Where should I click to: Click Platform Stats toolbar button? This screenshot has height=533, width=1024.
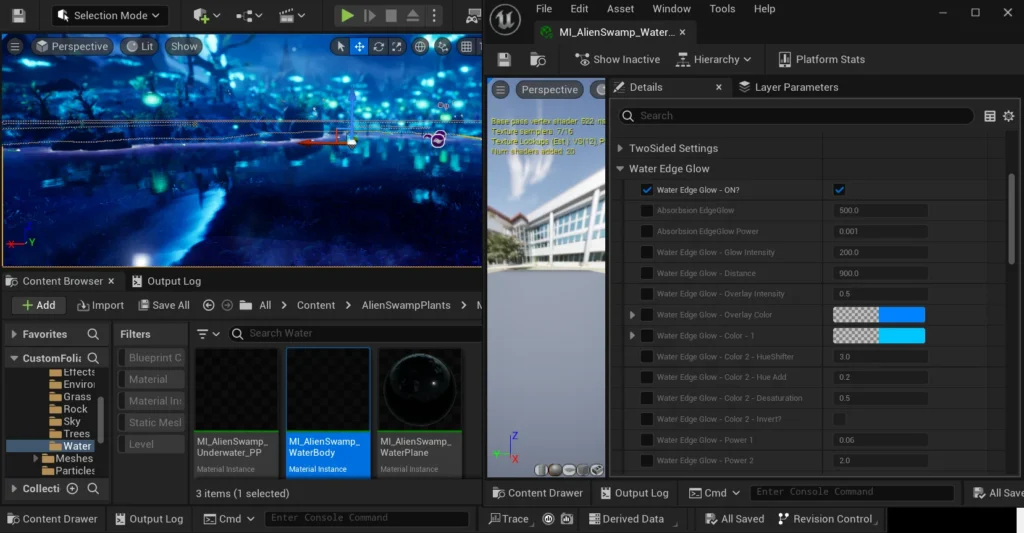[819, 60]
